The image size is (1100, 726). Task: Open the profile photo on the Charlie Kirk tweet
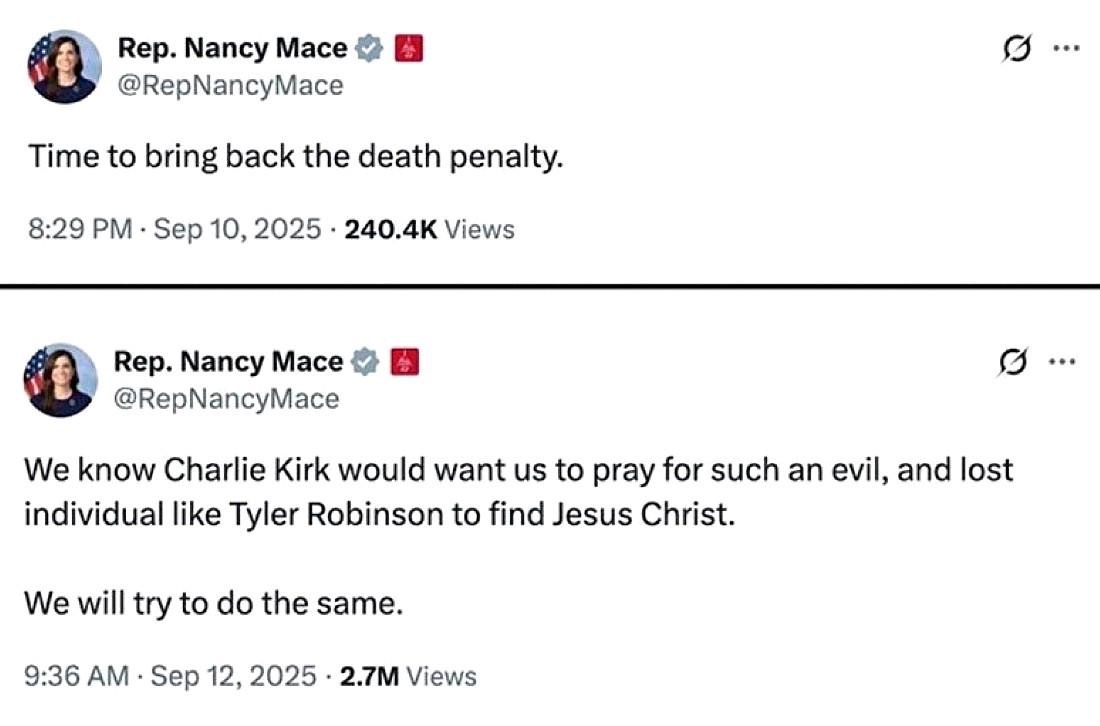[x=62, y=380]
